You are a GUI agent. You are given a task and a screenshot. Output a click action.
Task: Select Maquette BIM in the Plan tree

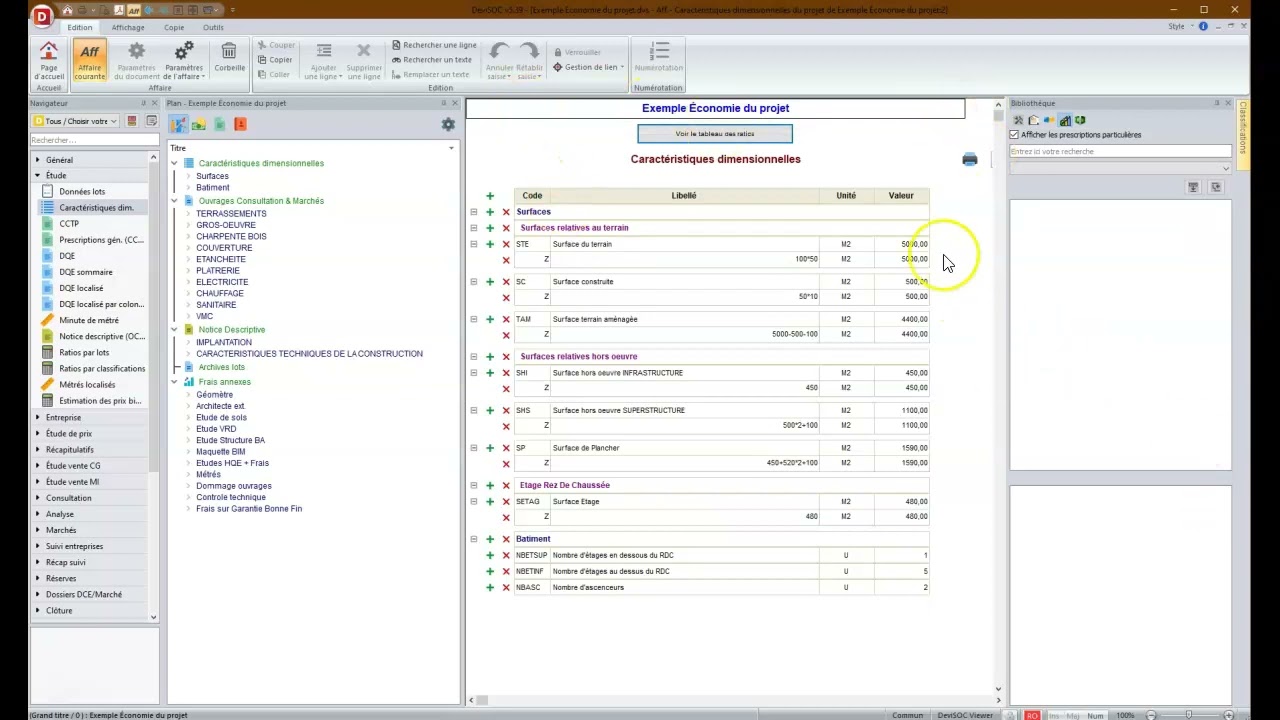pos(220,452)
